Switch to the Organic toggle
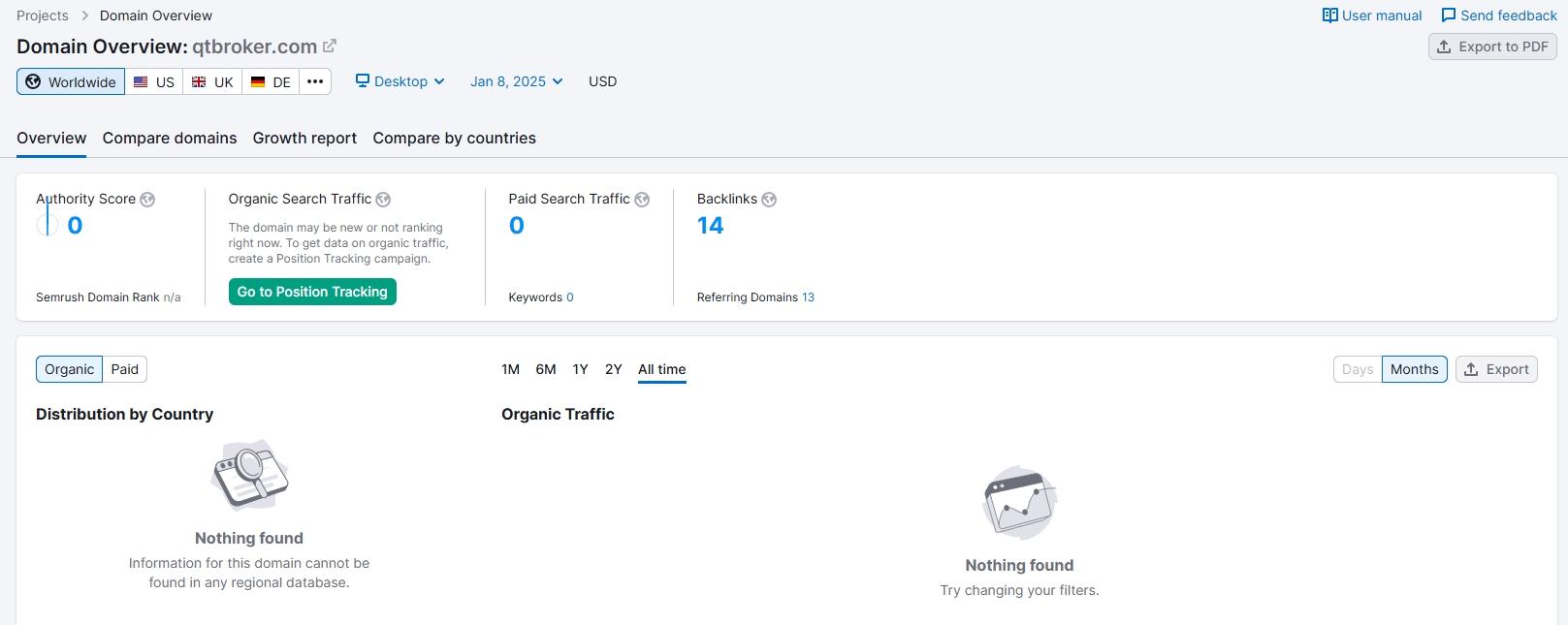Screen dimensions: 1568x625 coord(69,369)
